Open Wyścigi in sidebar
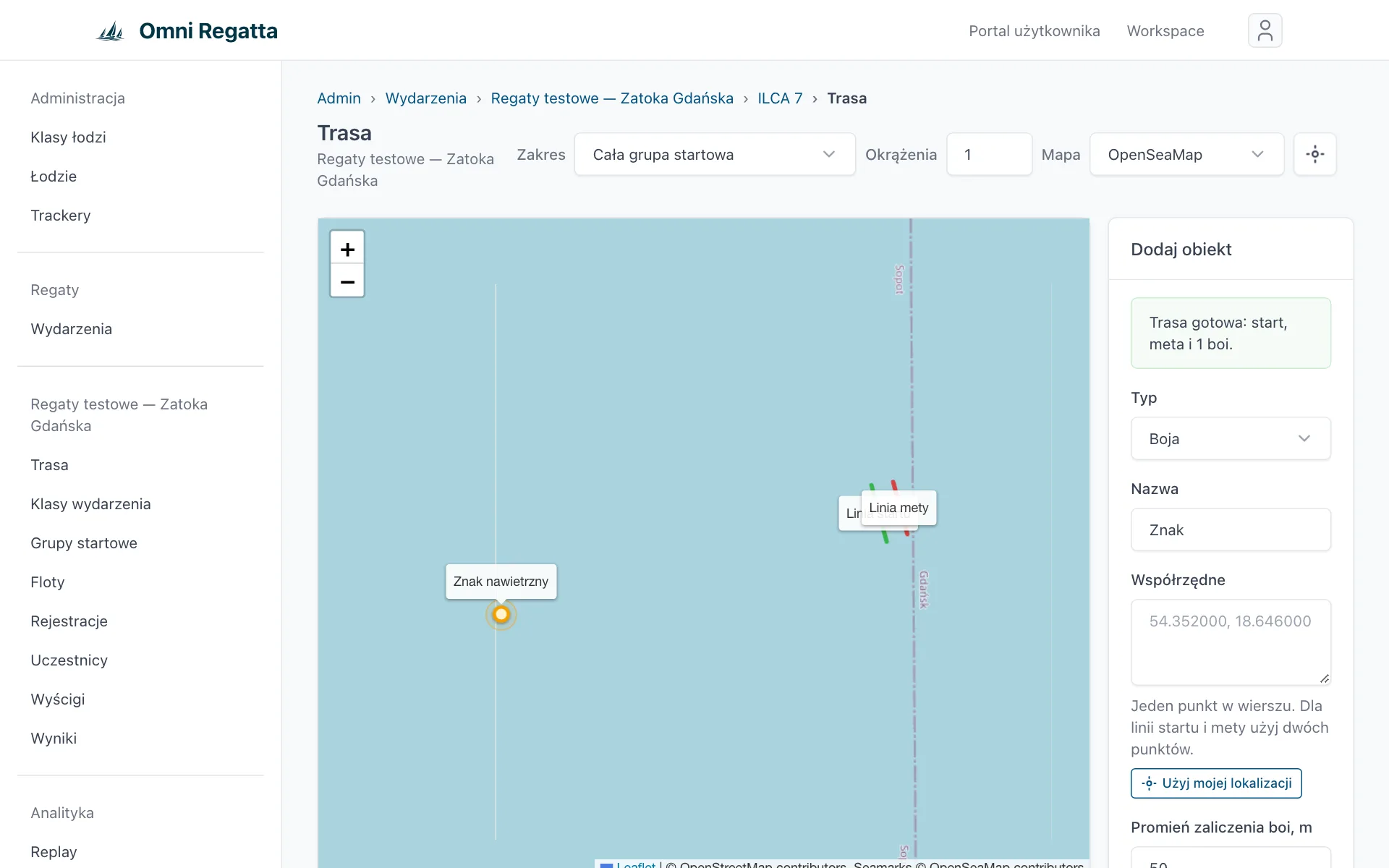 pos(57,699)
